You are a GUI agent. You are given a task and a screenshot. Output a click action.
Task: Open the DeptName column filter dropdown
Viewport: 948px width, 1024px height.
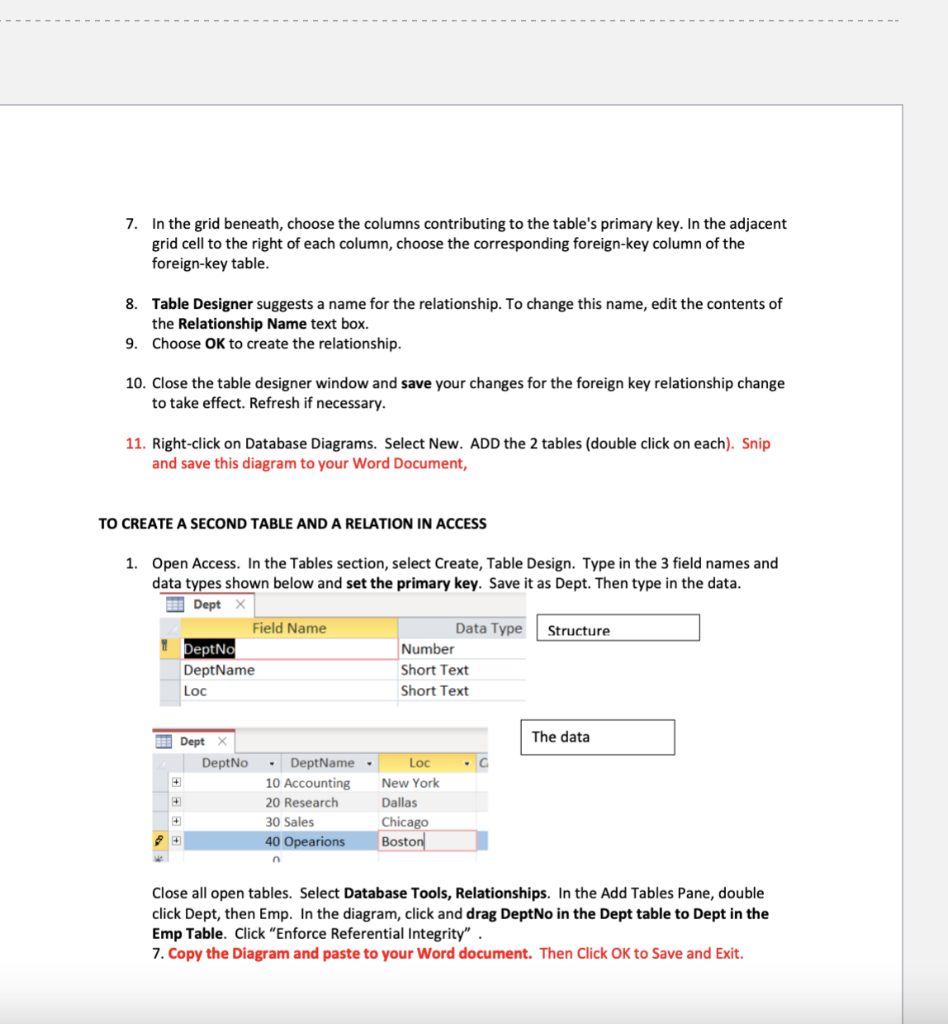pyautogui.click(x=369, y=763)
